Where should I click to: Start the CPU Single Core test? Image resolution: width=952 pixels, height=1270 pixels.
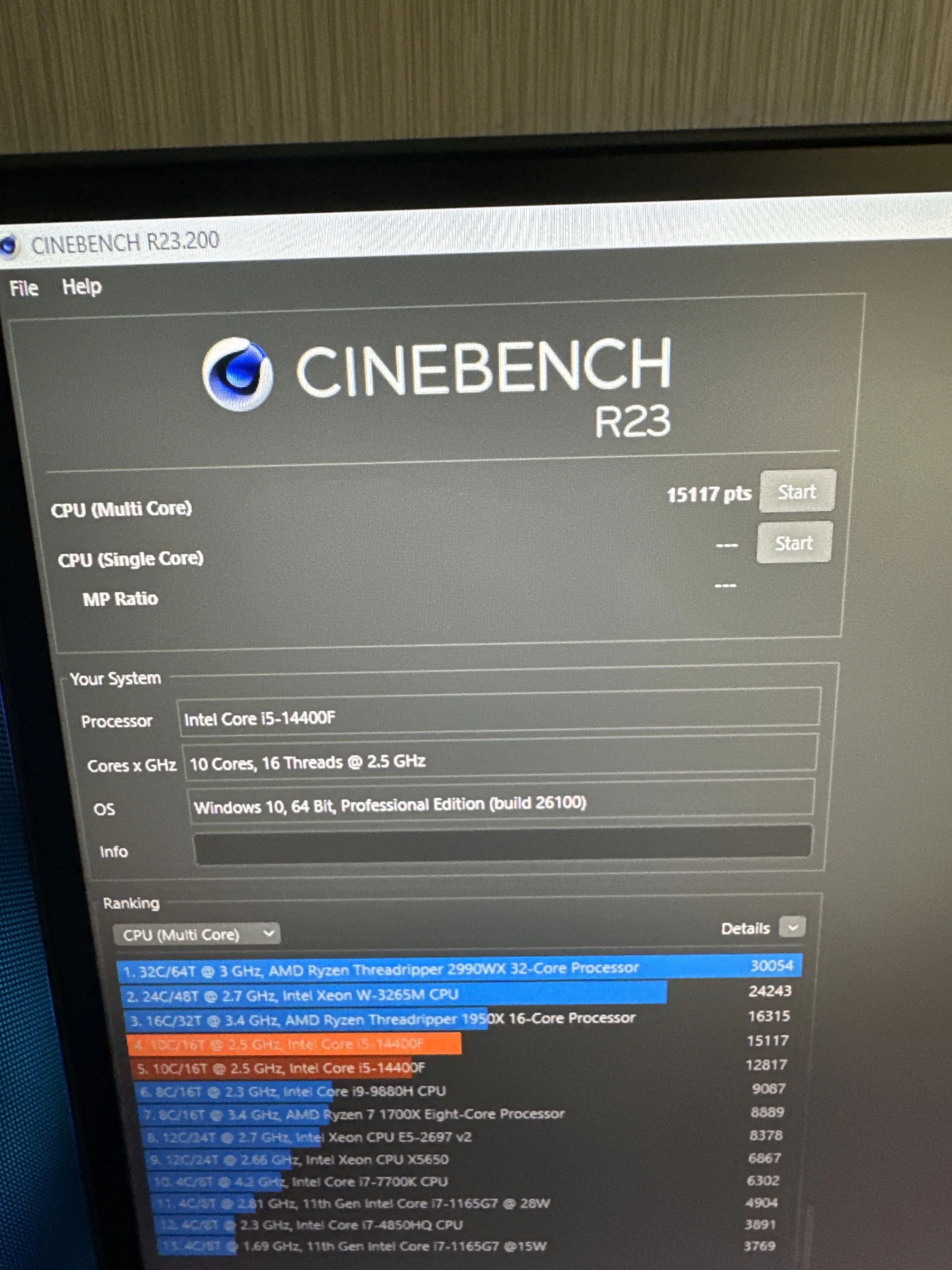coord(794,543)
